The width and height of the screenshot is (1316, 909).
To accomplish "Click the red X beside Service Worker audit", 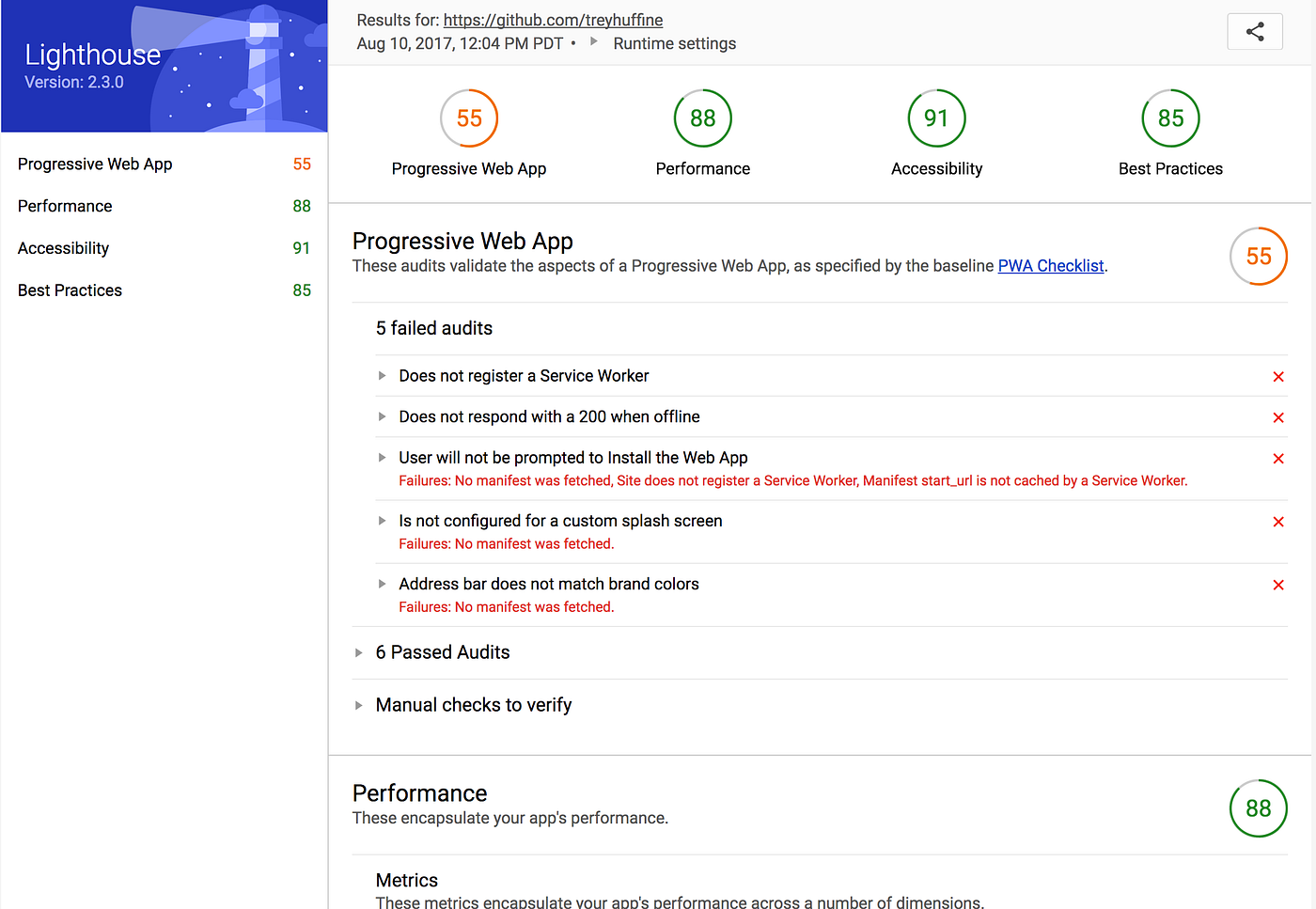I will 1278,376.
